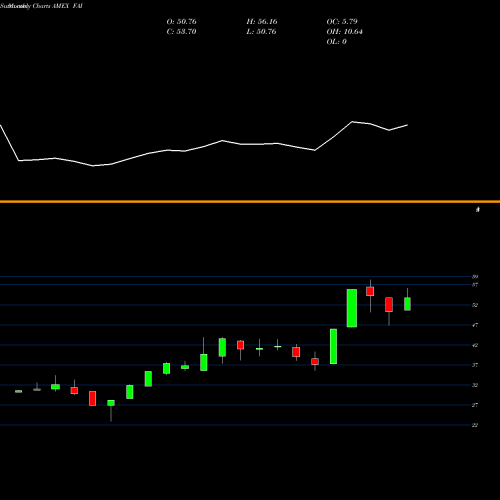Click the OH: 10.64 label
Viewport: 500px width, 500px height.
[x=344, y=32]
